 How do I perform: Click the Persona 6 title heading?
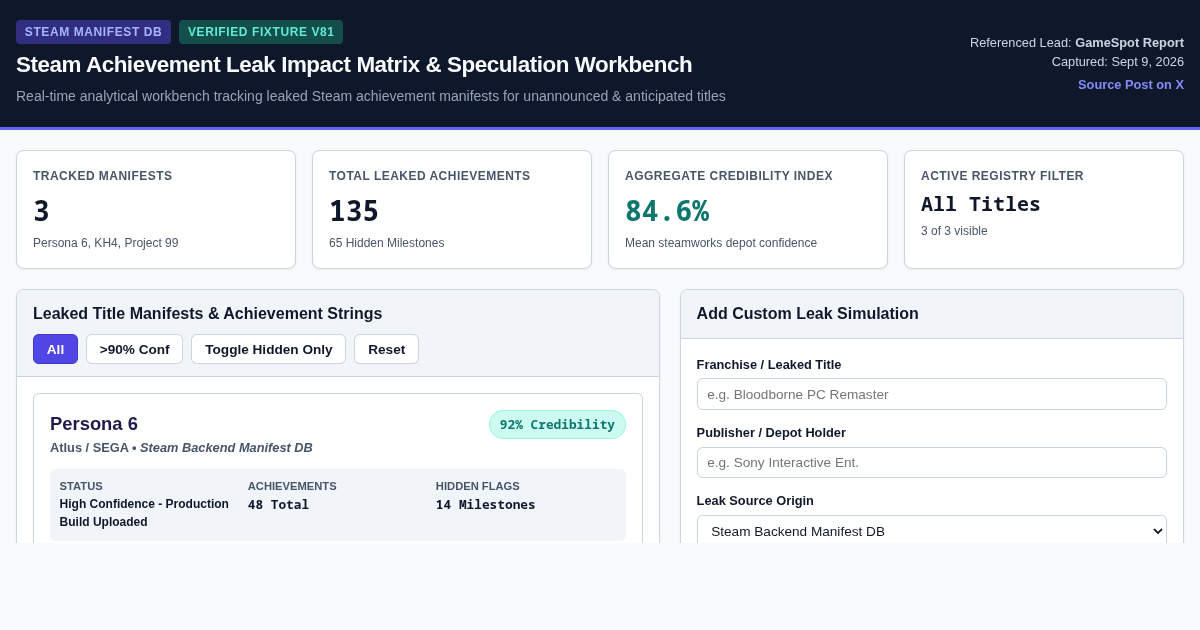click(x=94, y=424)
